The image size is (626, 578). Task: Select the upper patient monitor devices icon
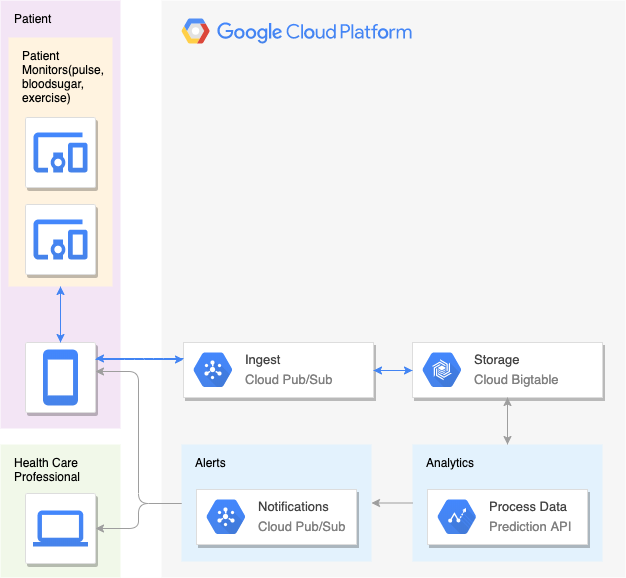61,152
